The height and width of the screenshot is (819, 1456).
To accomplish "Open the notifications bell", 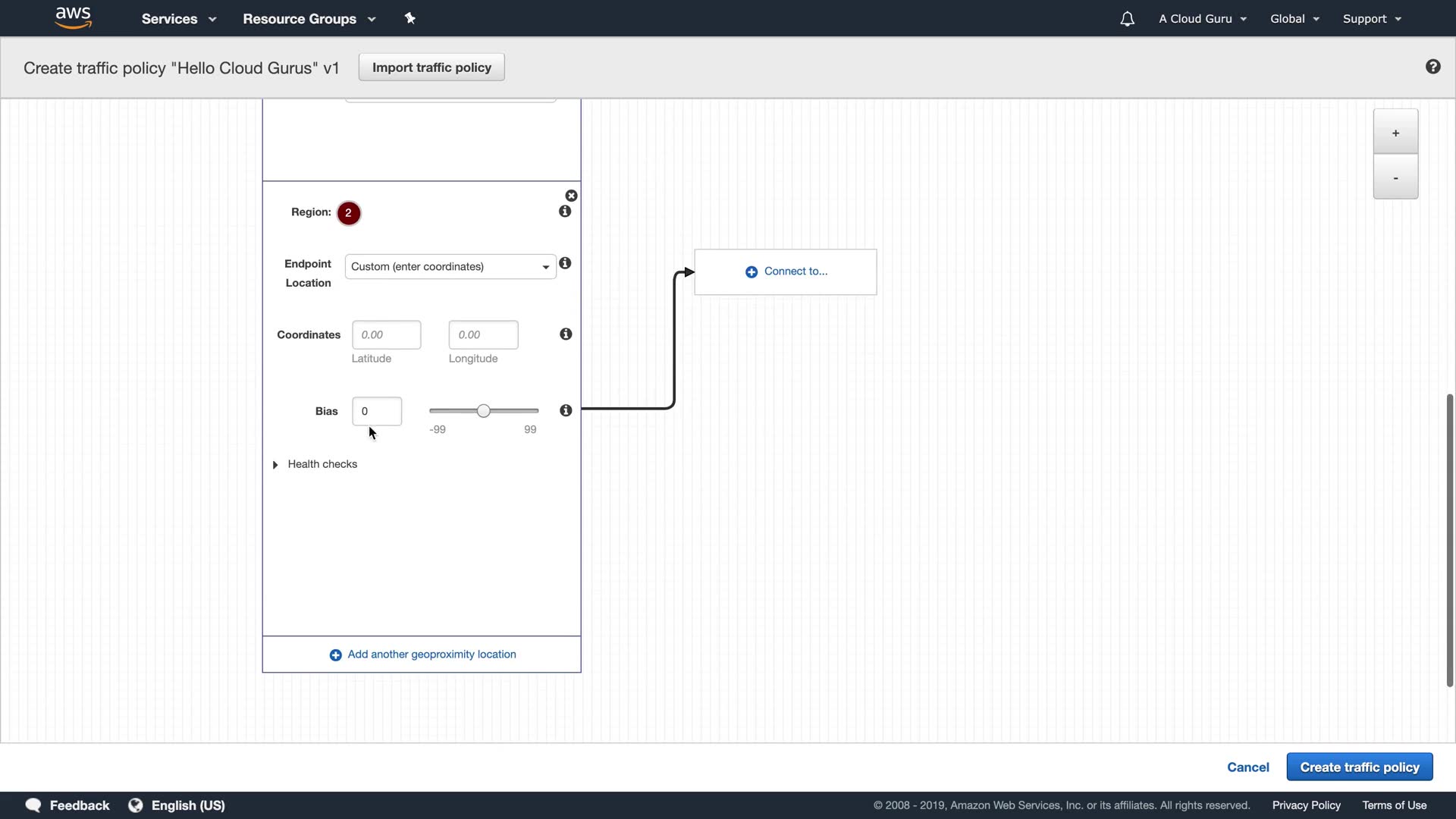I will point(1127,19).
